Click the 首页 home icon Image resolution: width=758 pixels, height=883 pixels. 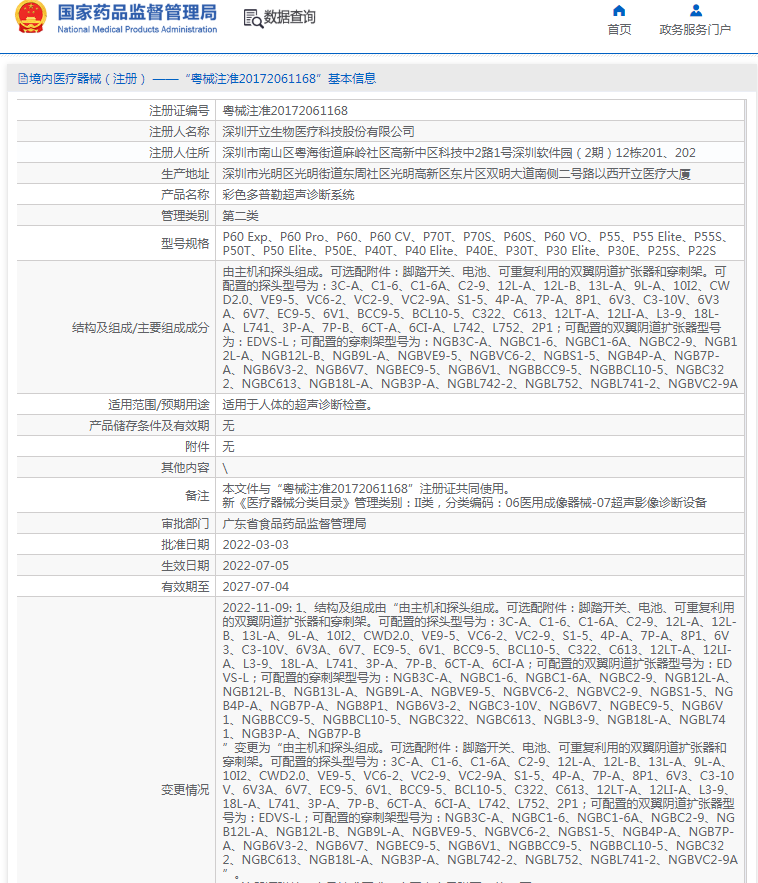(619, 11)
